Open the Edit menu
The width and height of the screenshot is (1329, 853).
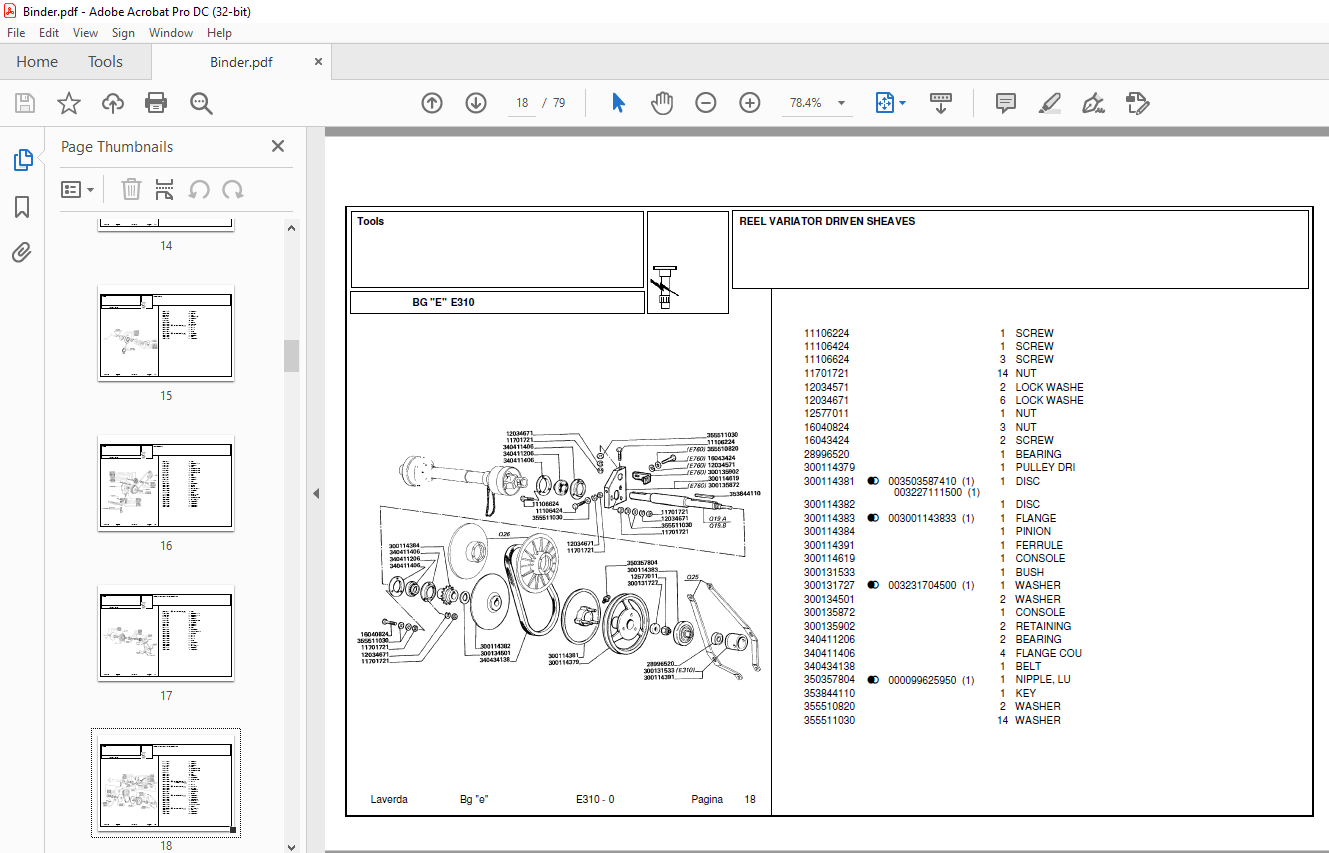[x=49, y=33]
